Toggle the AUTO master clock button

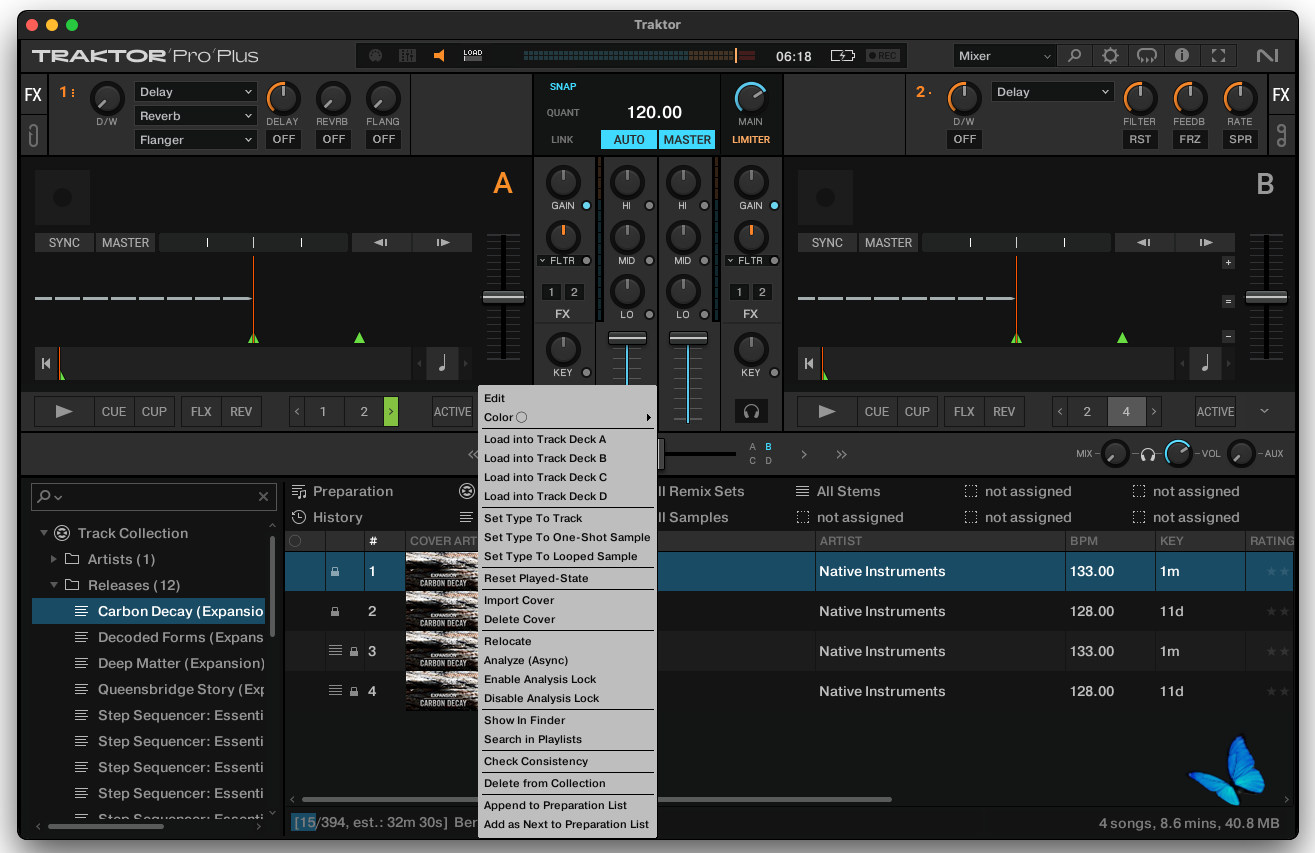click(629, 140)
